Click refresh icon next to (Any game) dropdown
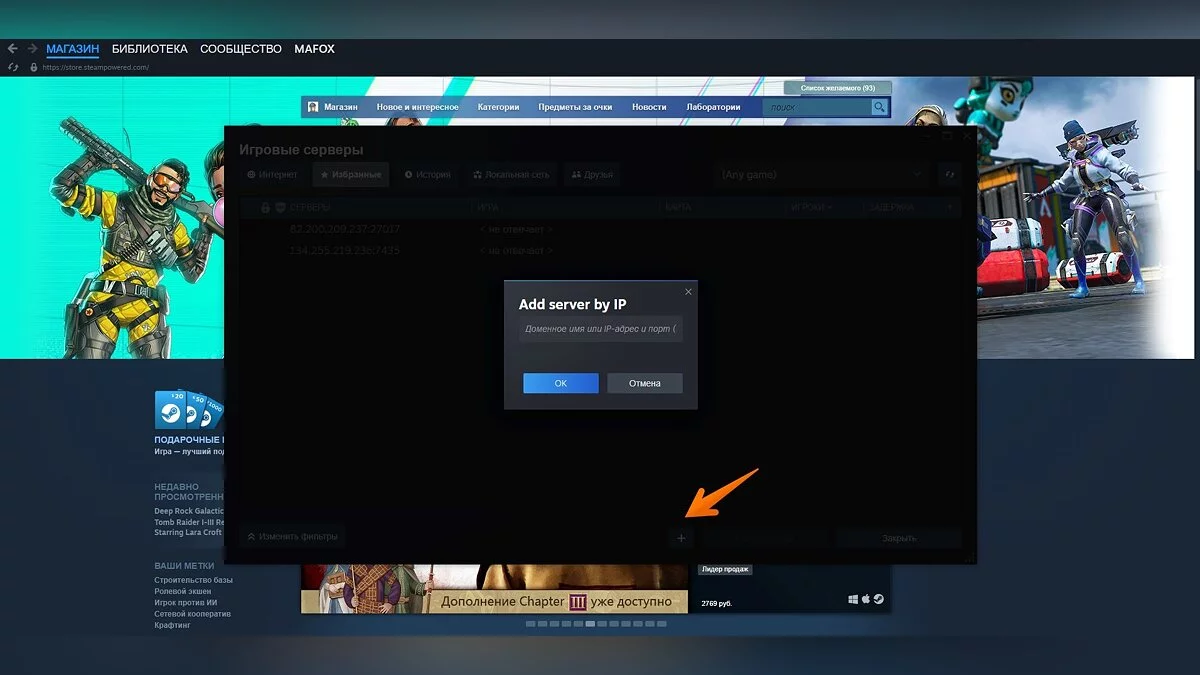The image size is (1200, 675). 950,175
